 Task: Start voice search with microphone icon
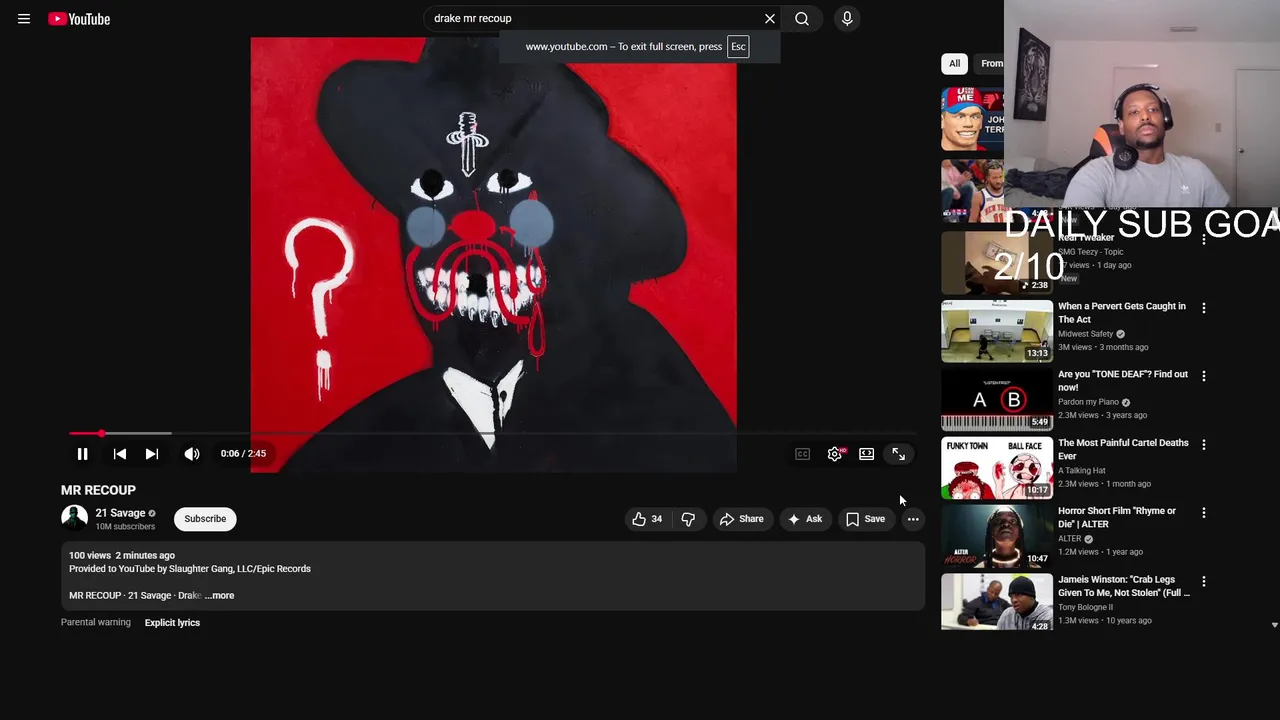[x=847, y=19]
